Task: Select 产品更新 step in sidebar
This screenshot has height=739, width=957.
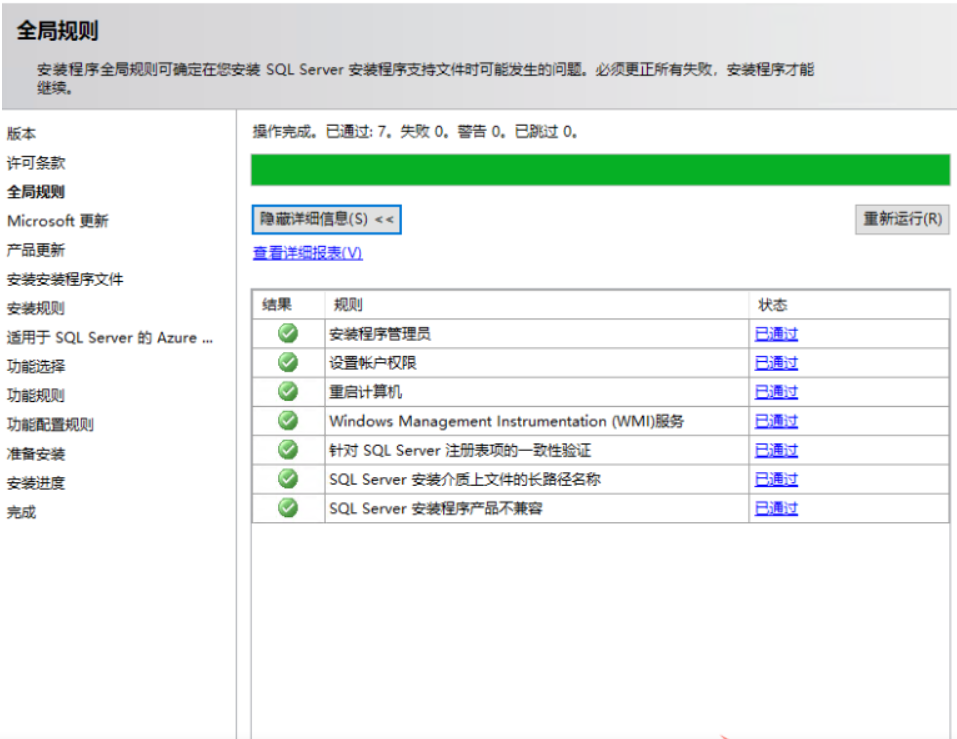Action: (36, 250)
